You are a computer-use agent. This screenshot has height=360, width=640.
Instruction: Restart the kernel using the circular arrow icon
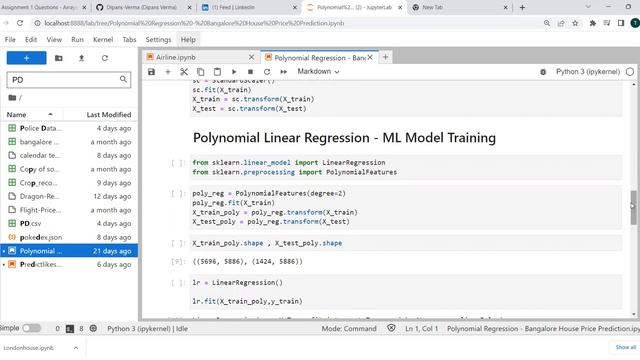pyautogui.click(x=267, y=72)
